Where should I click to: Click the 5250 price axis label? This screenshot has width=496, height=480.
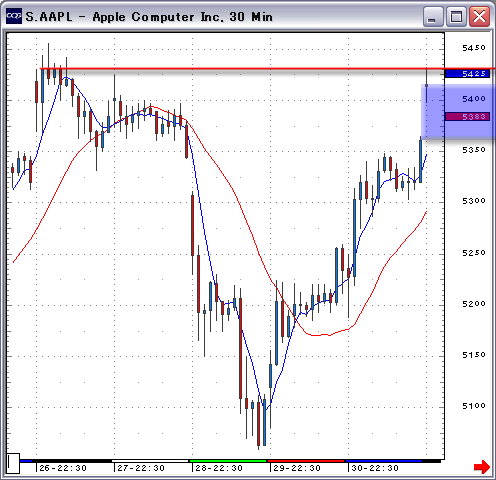point(474,253)
